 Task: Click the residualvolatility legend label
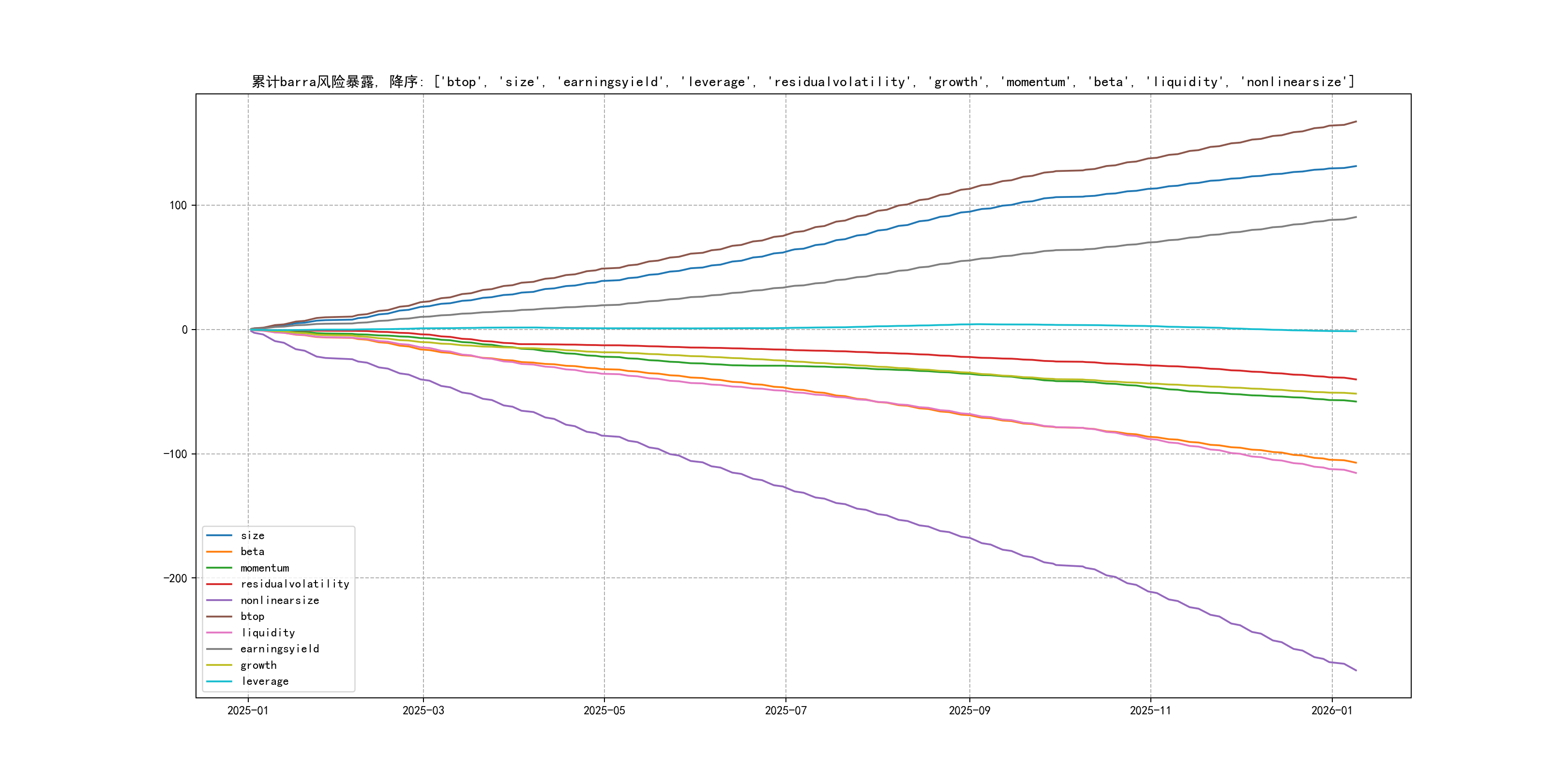point(295,584)
